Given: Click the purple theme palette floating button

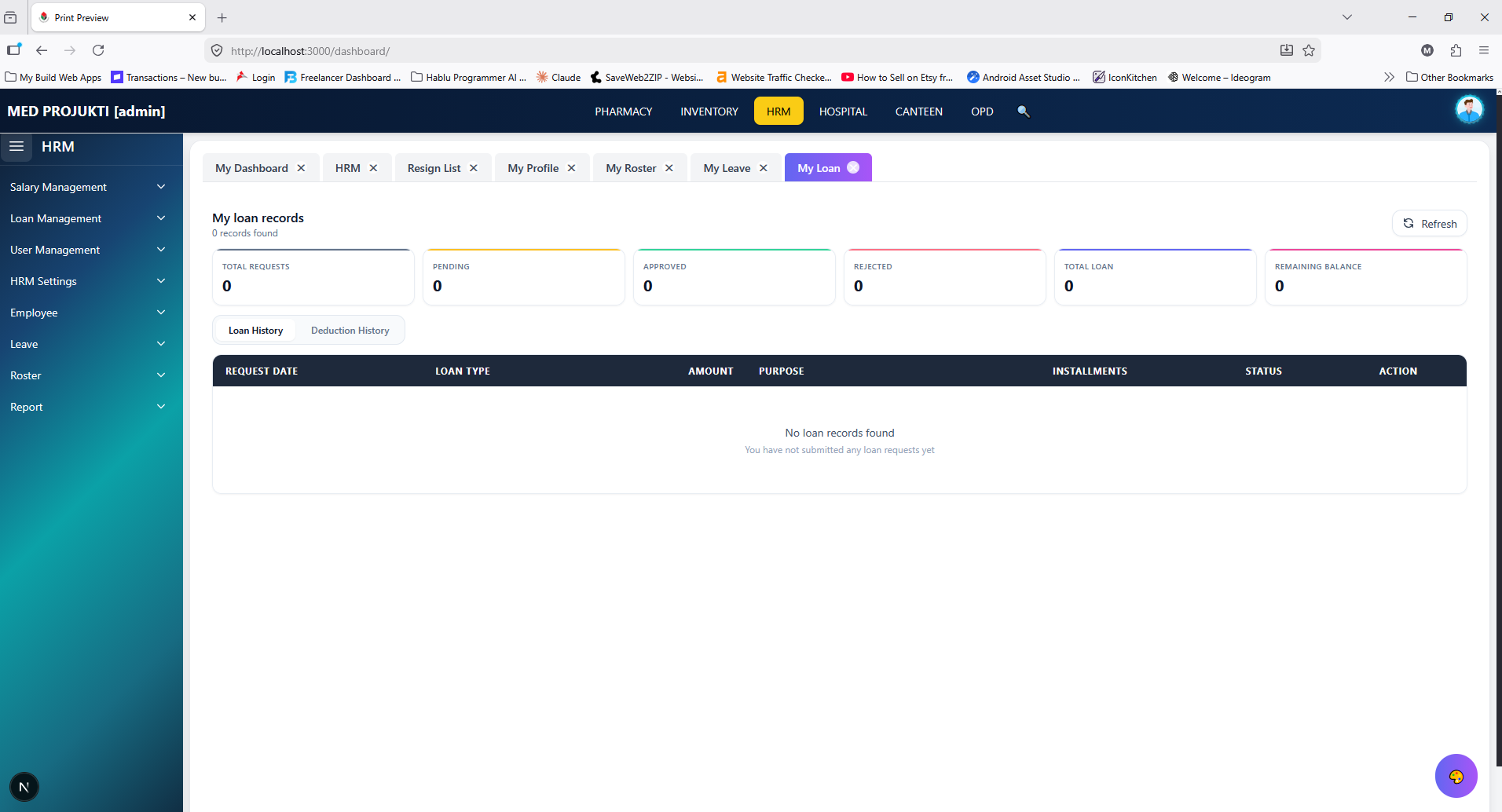Looking at the screenshot, I should coord(1456,776).
